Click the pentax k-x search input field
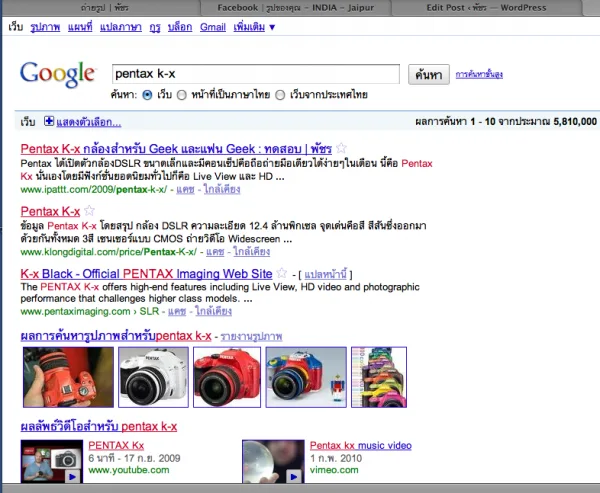The width and height of the screenshot is (600, 493). coord(256,74)
